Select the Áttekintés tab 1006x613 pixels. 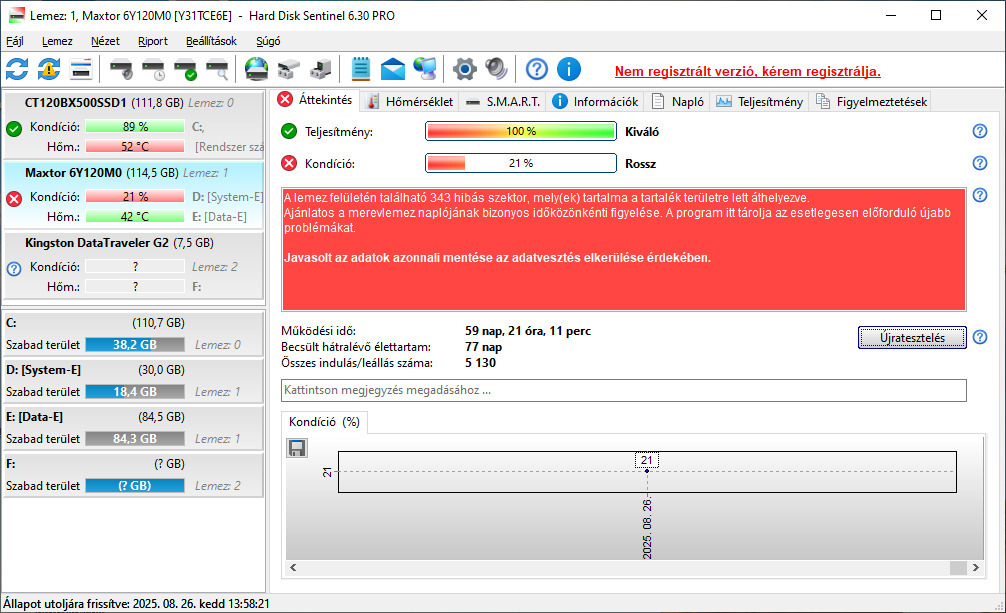point(315,99)
